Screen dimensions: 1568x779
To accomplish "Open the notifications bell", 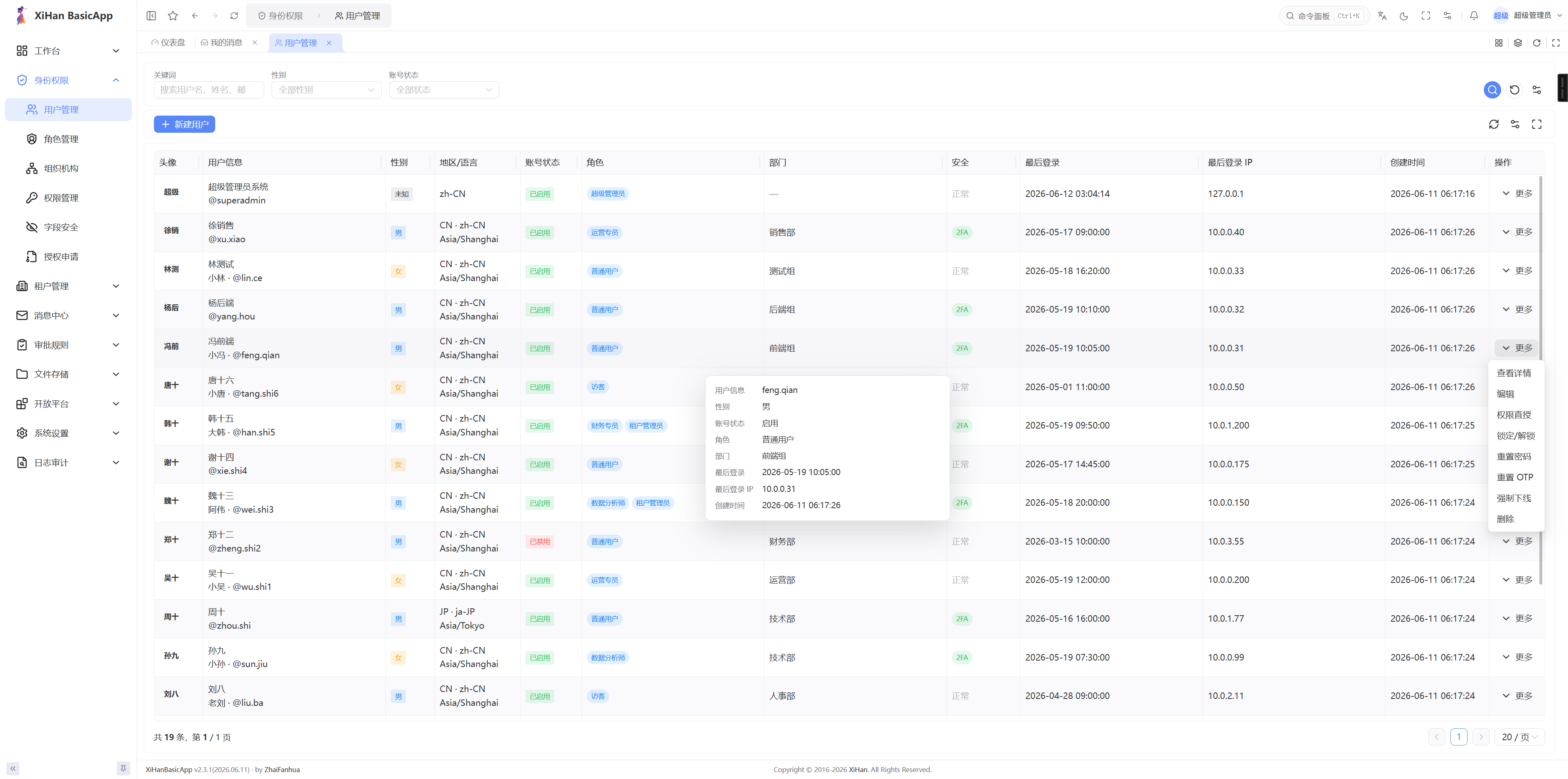I will point(1474,16).
